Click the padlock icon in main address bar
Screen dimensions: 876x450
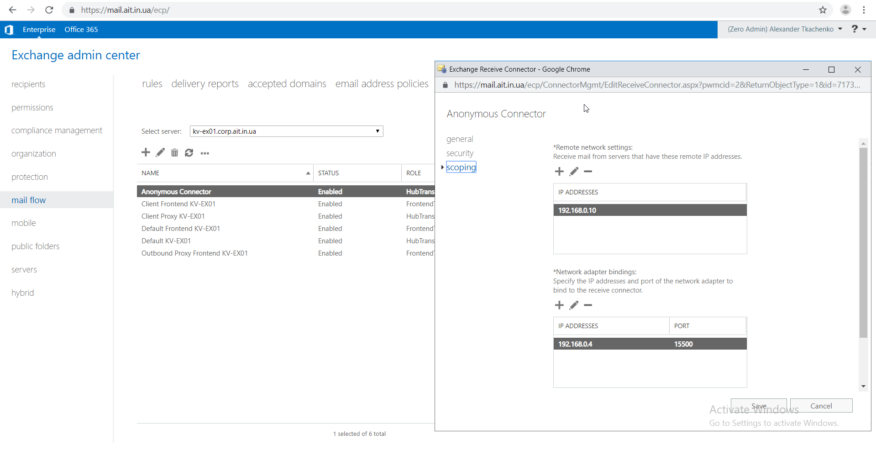pyautogui.click(x=72, y=10)
